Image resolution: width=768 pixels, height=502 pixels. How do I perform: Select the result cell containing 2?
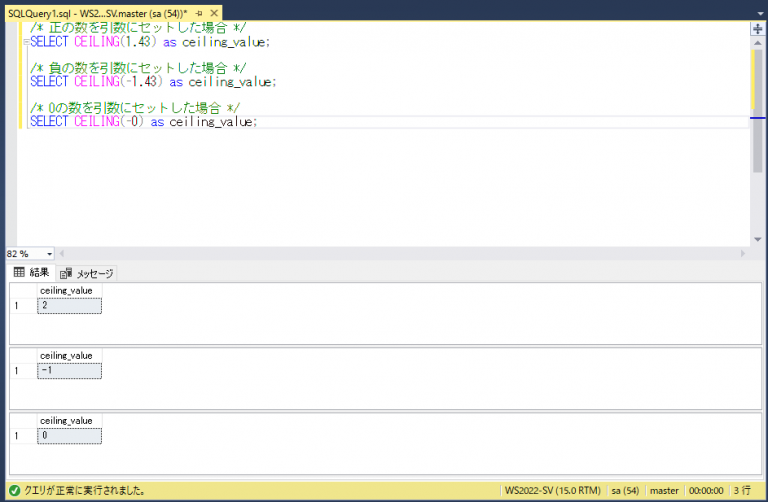(70, 306)
